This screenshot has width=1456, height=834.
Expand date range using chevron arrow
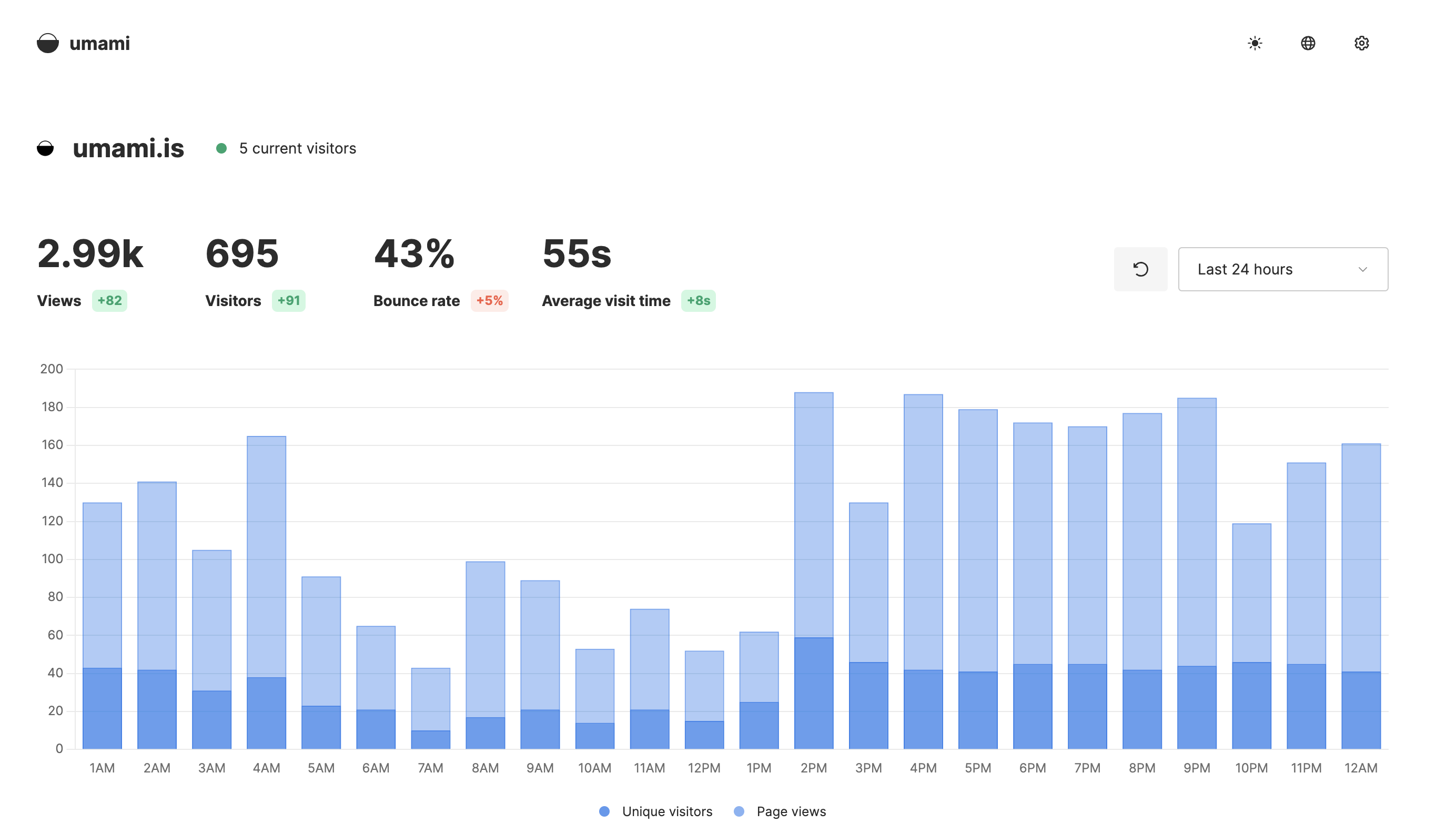pos(1362,269)
